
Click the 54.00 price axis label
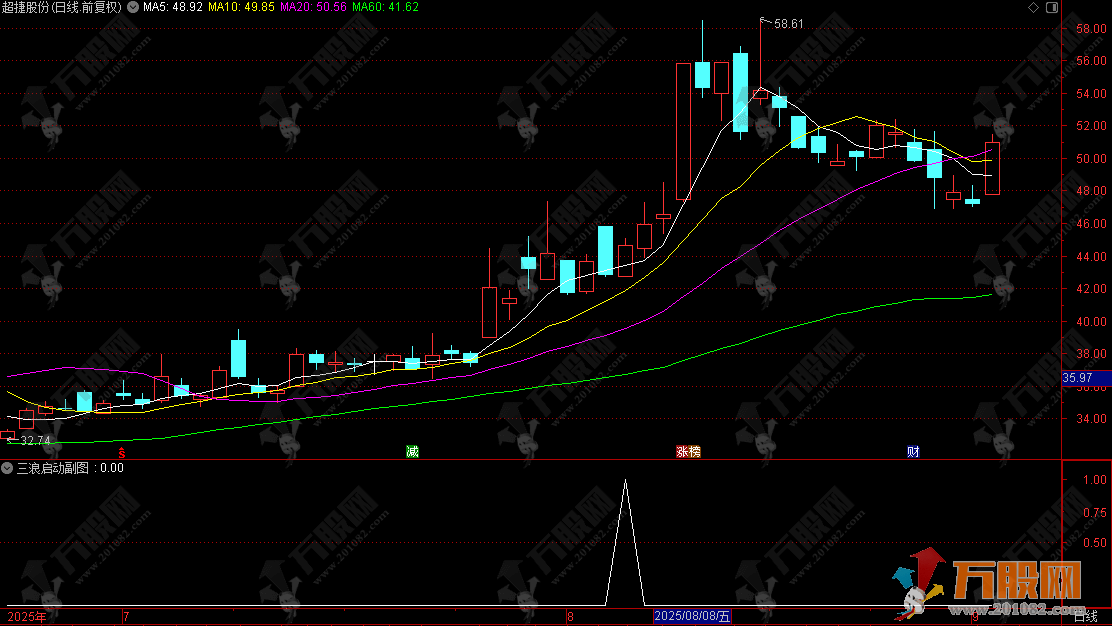coord(1091,94)
